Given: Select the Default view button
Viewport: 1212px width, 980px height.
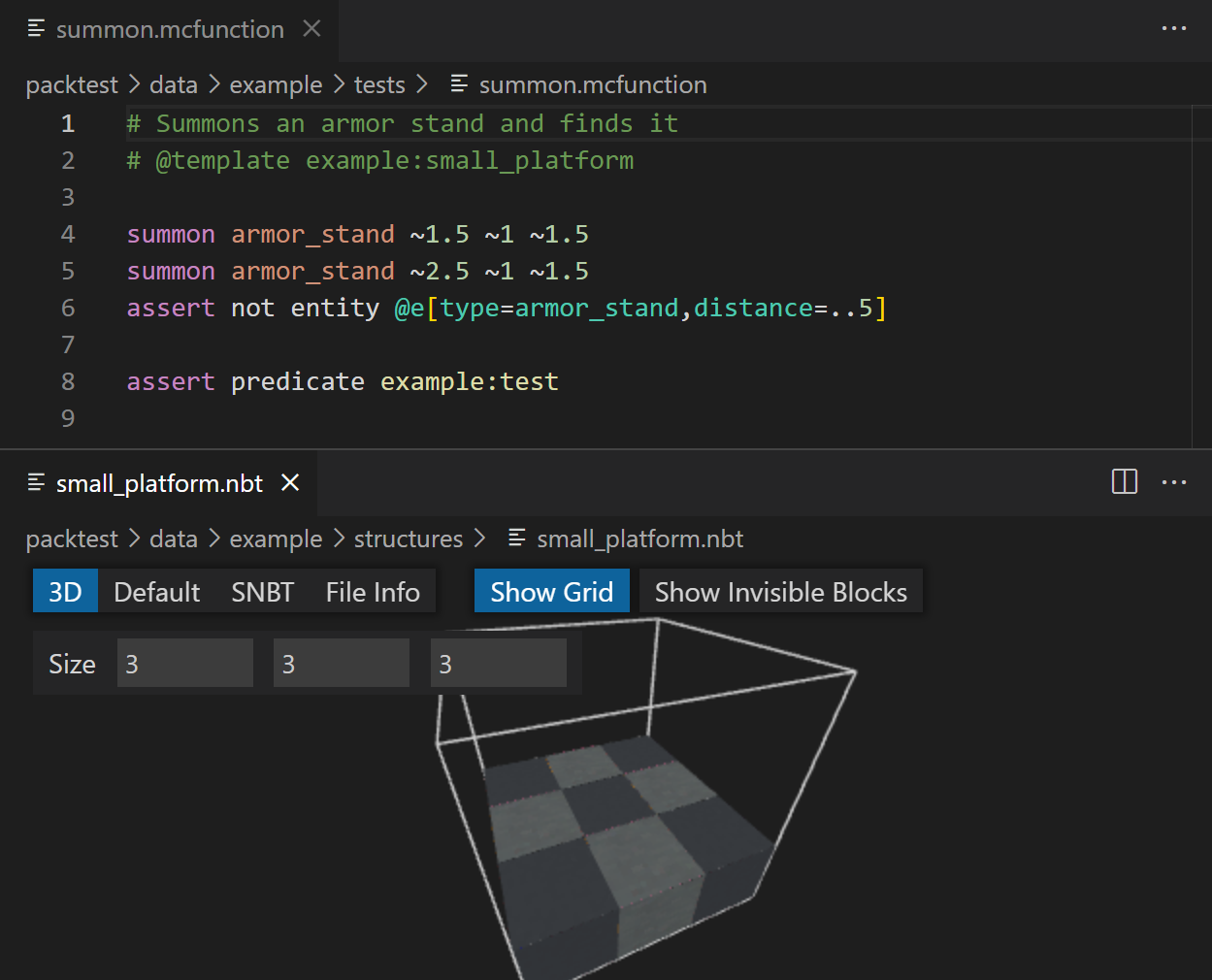Looking at the screenshot, I should coord(156,592).
